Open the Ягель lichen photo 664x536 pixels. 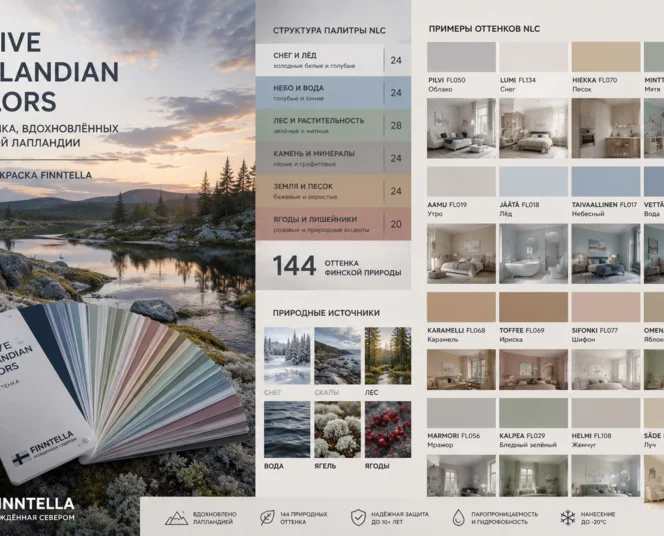click(338, 429)
